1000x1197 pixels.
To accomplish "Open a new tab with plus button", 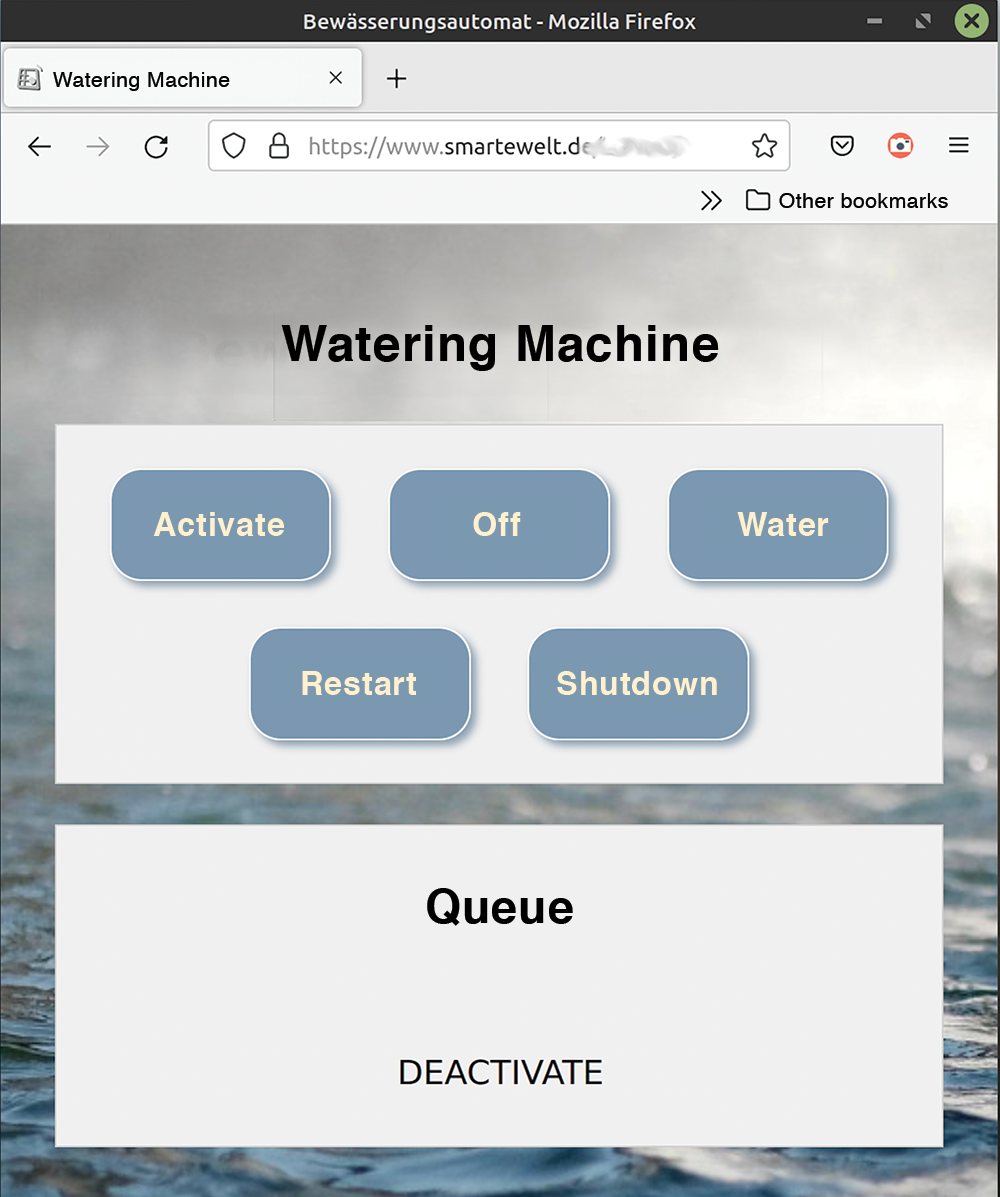I will point(396,79).
